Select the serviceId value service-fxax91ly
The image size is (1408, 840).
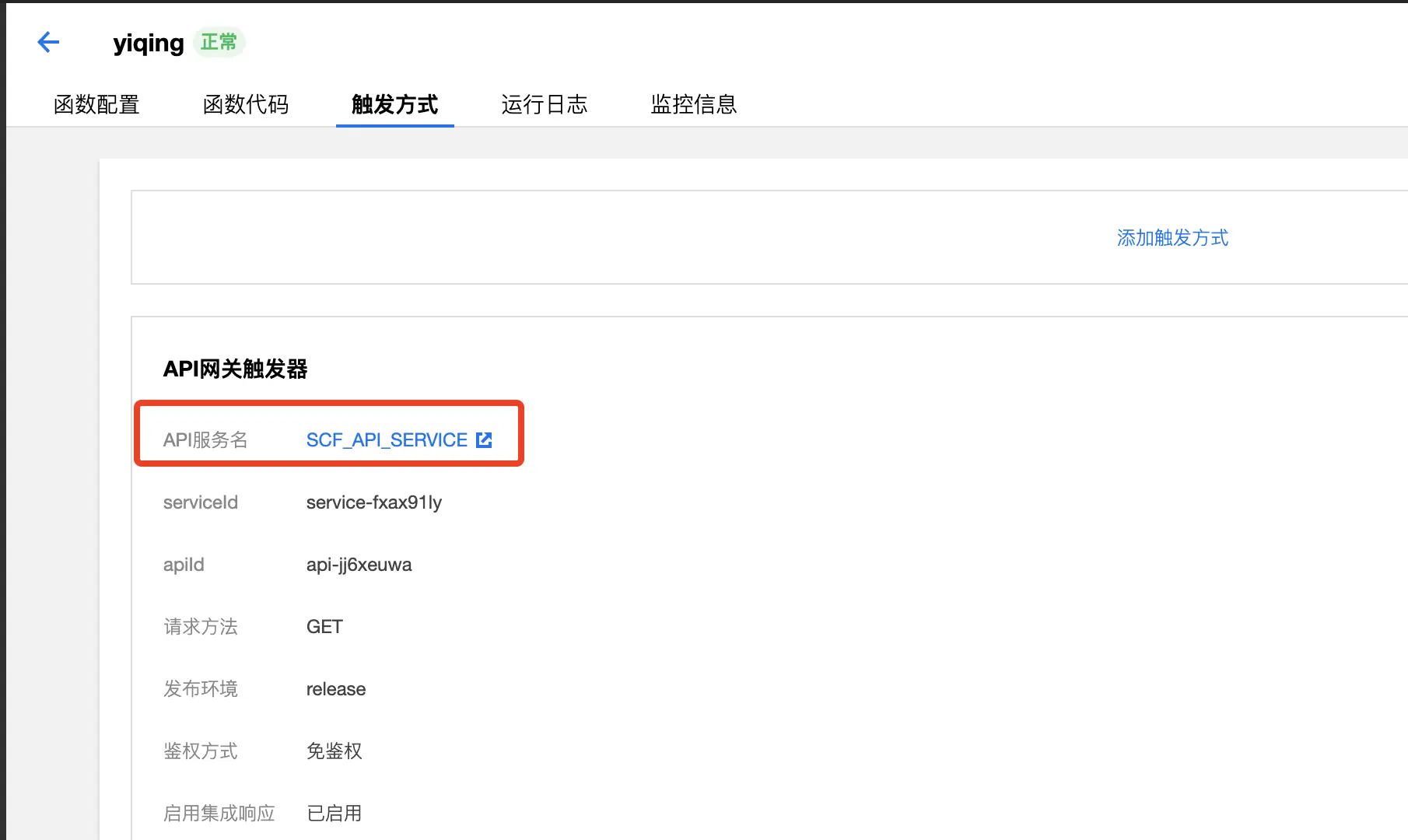[373, 502]
